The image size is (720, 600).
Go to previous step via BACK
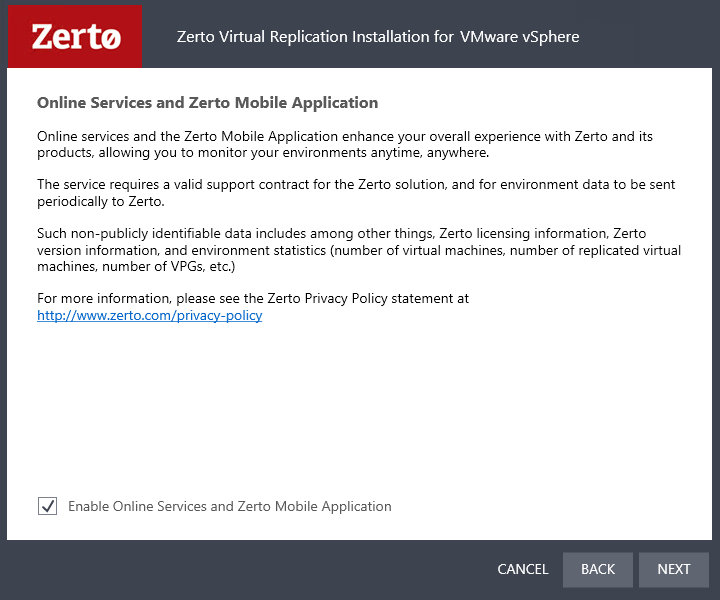click(597, 569)
